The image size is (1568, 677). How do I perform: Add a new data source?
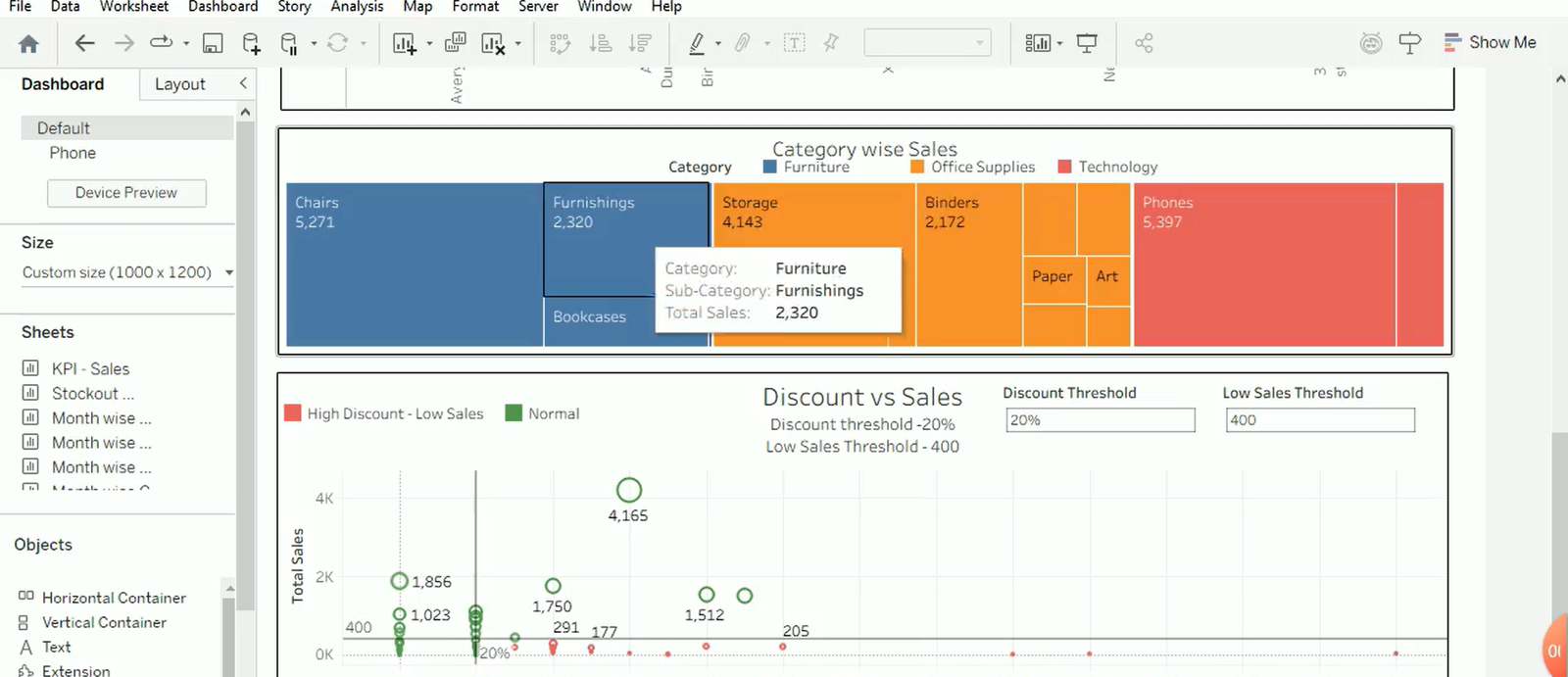(251, 43)
